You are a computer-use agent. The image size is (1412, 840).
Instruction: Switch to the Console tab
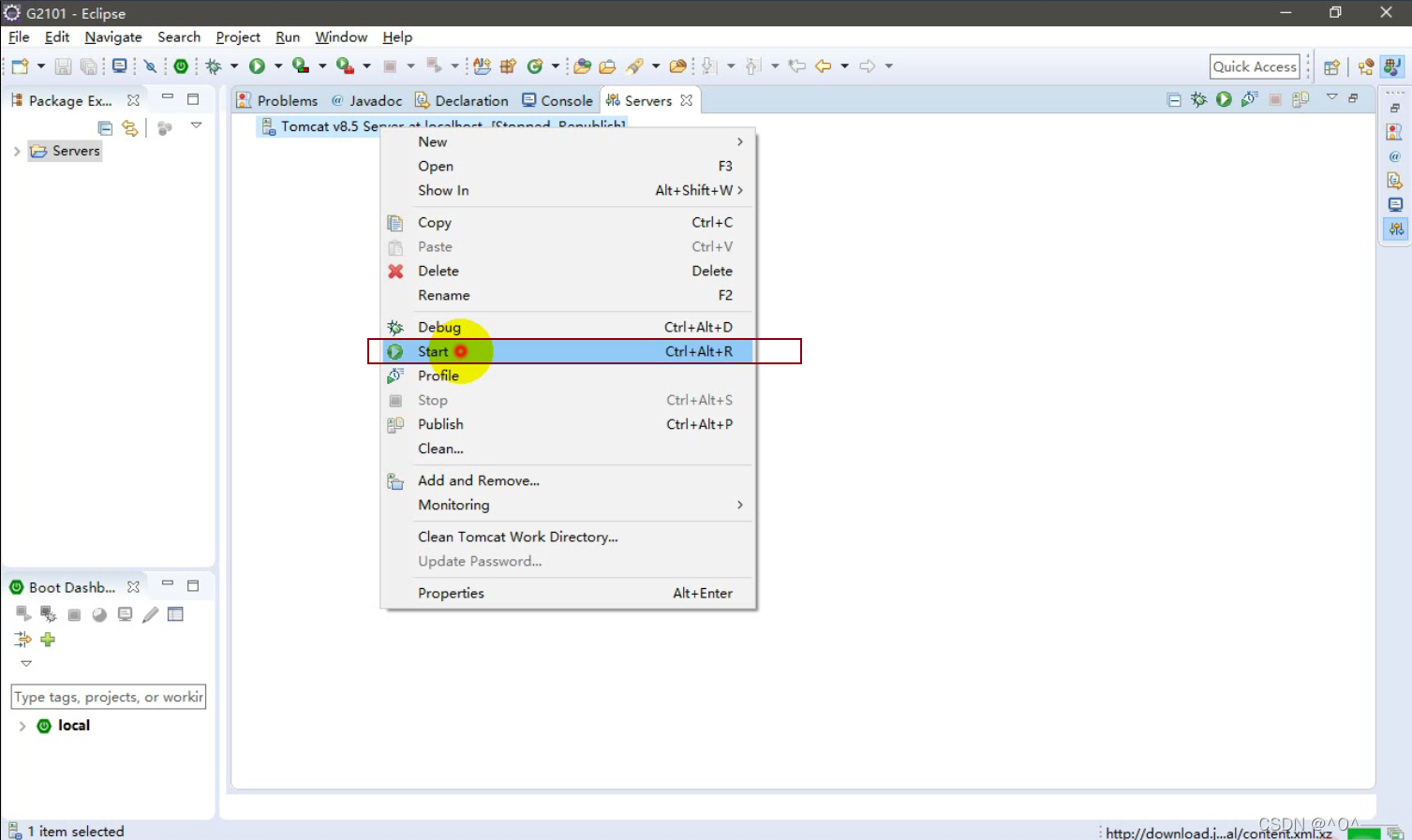point(557,100)
